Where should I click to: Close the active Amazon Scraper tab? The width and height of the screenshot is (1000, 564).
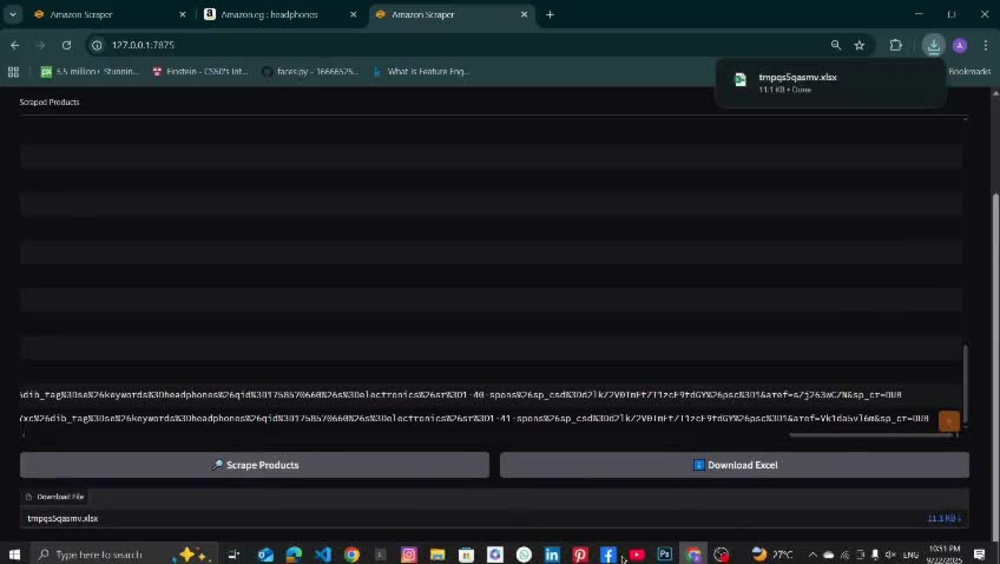524,14
